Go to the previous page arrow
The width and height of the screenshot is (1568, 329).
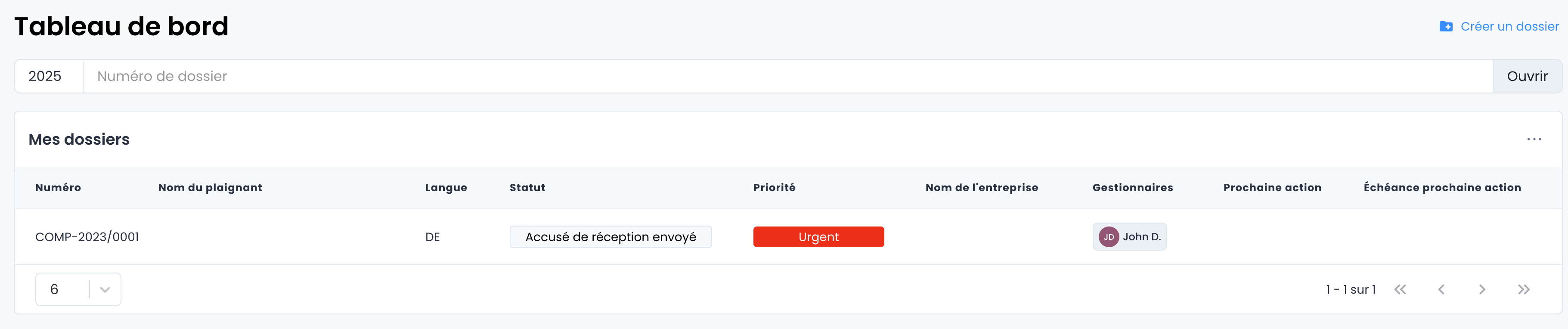(x=1441, y=289)
